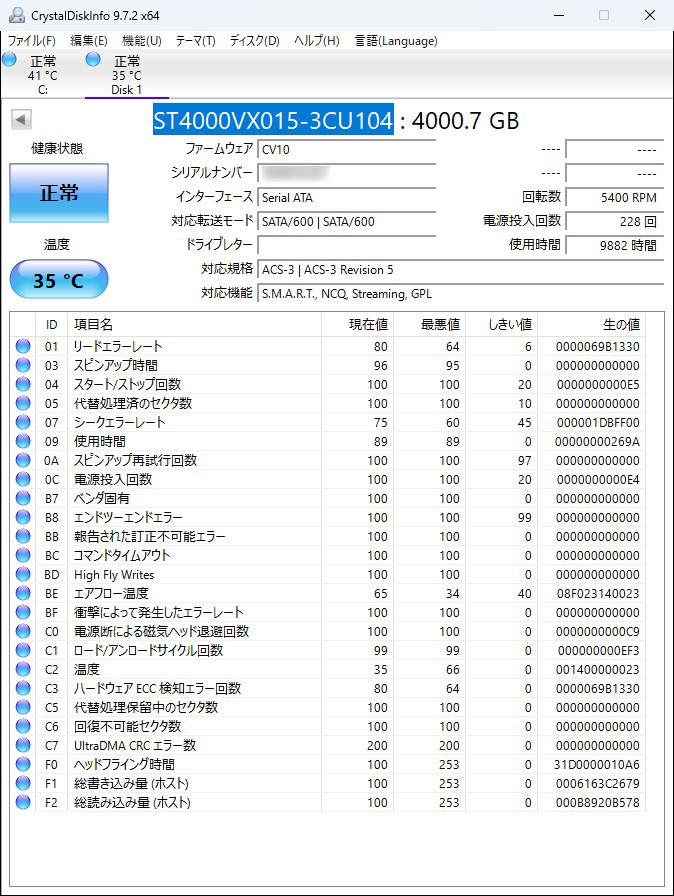This screenshot has width=674, height=896.
Task: Click status icon for 総書き込み量 (ホスト) row
Action: click(x=23, y=783)
